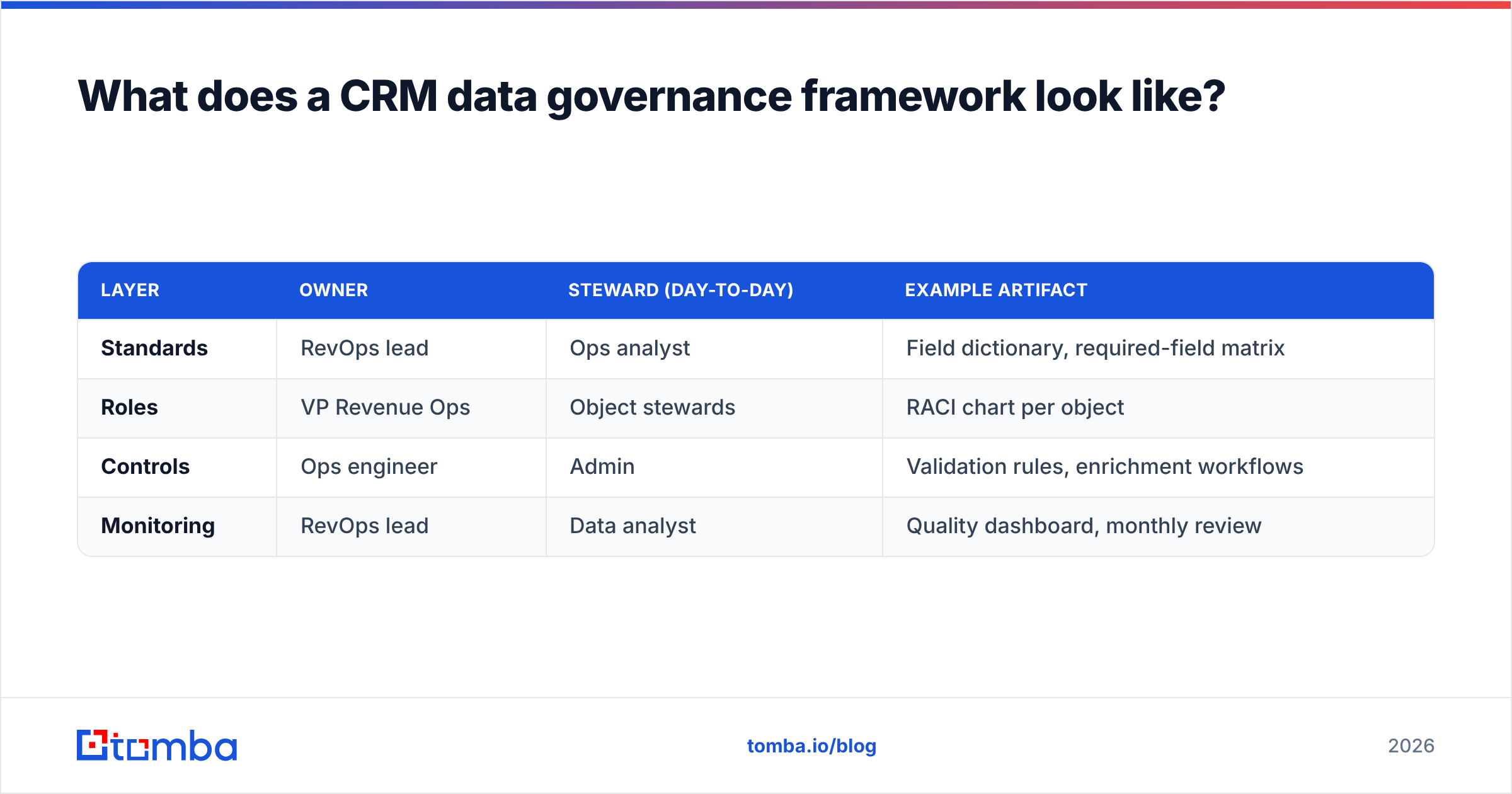Click the Controls row label
Screen dimensions: 1512x794
tap(146, 466)
